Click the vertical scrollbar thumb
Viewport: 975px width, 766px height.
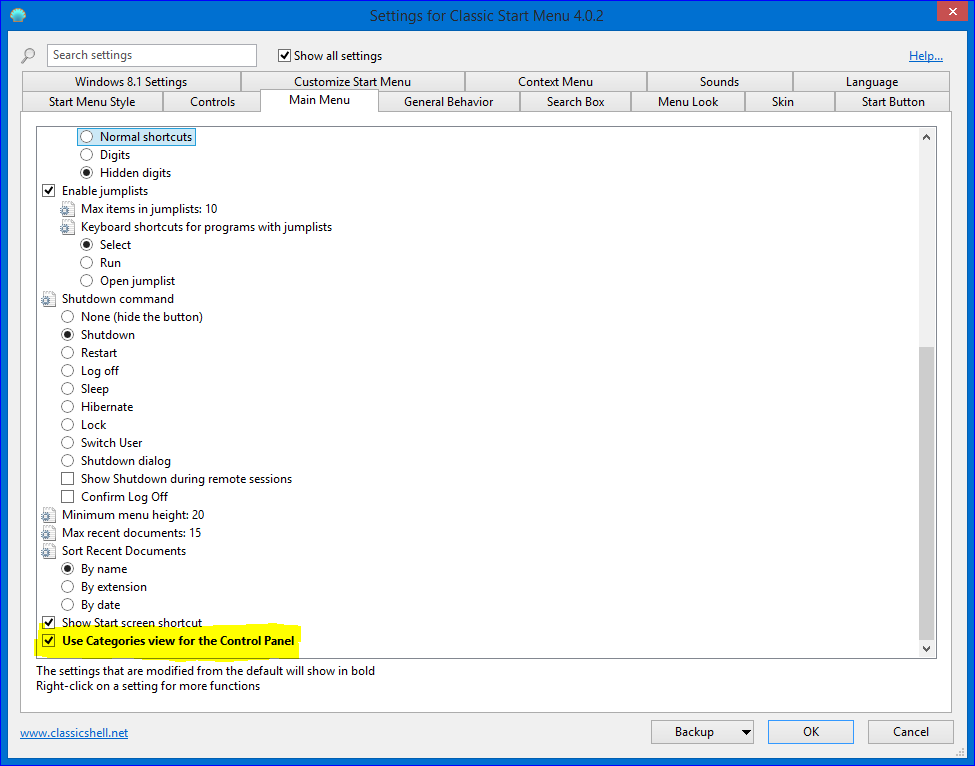tap(926, 490)
